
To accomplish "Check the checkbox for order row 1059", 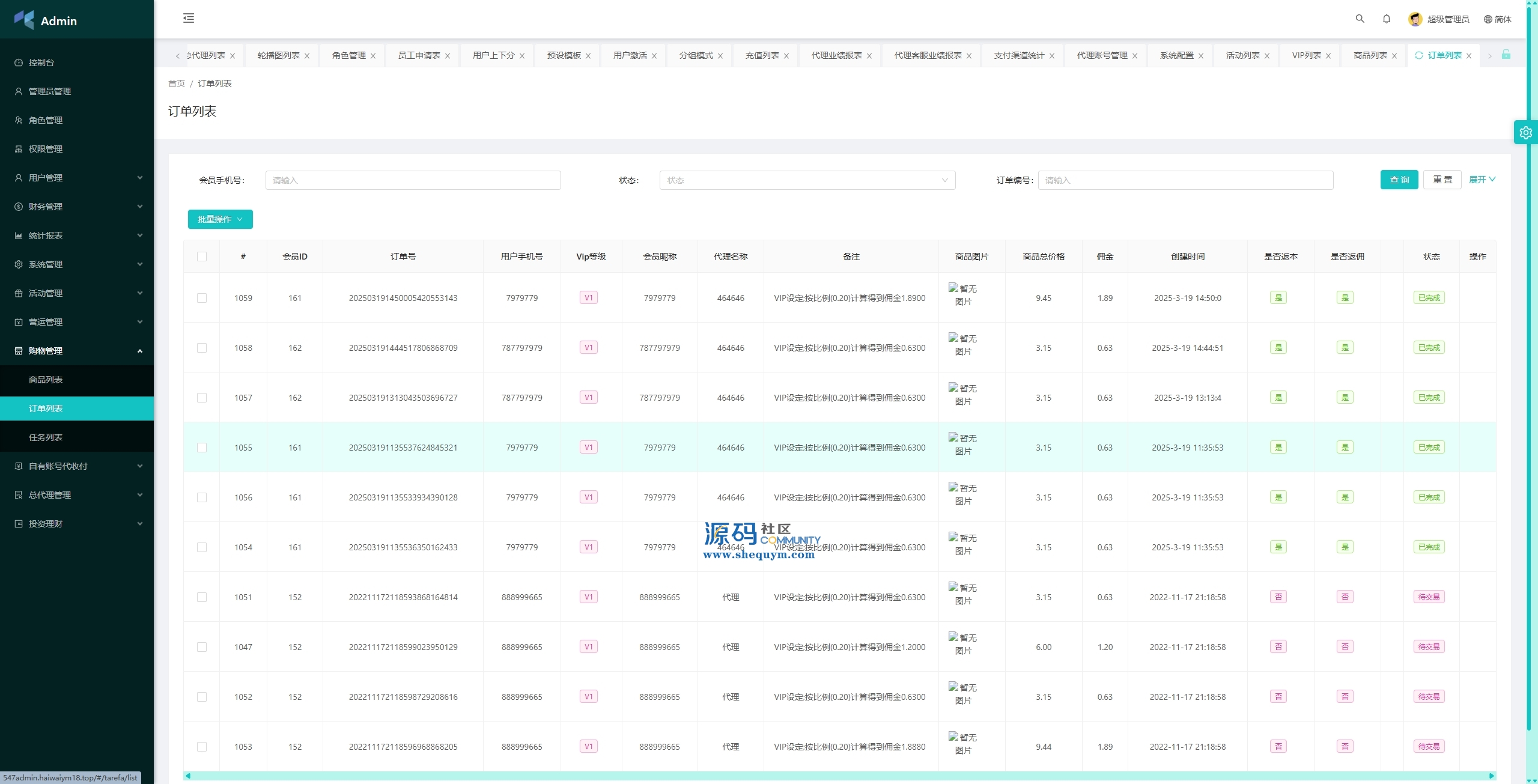I will 202,298.
